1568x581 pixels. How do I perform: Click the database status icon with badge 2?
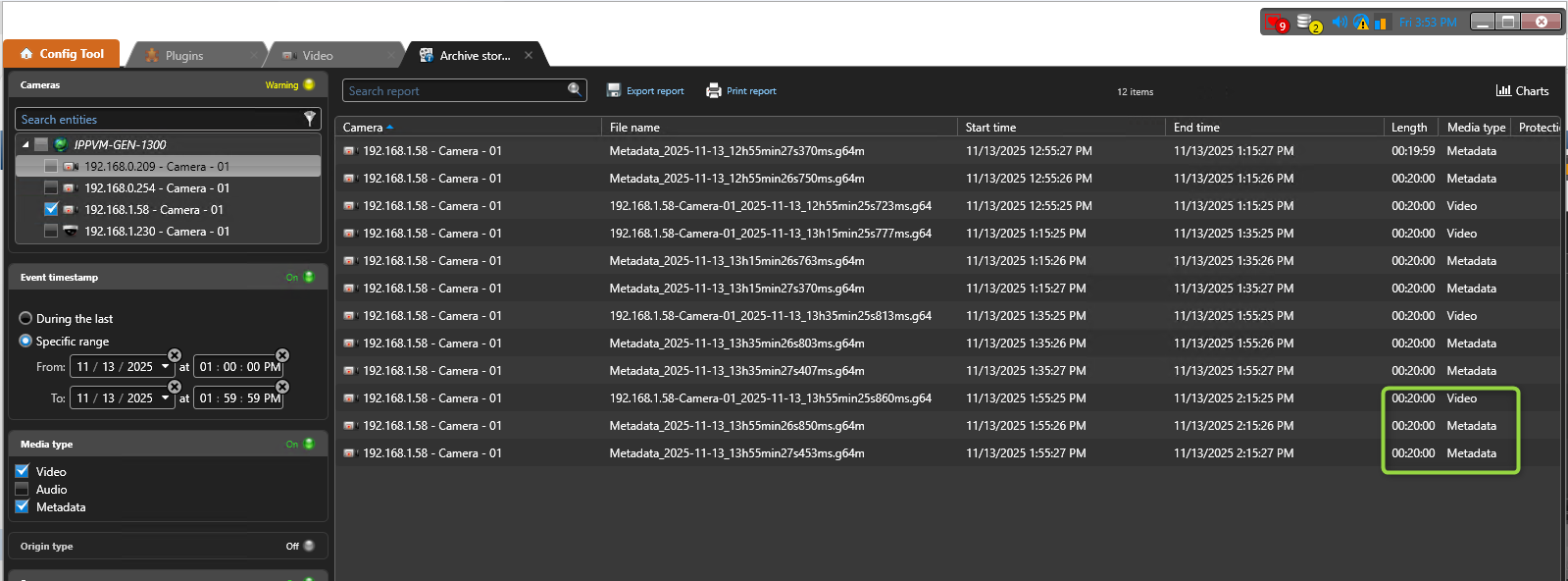(1307, 23)
